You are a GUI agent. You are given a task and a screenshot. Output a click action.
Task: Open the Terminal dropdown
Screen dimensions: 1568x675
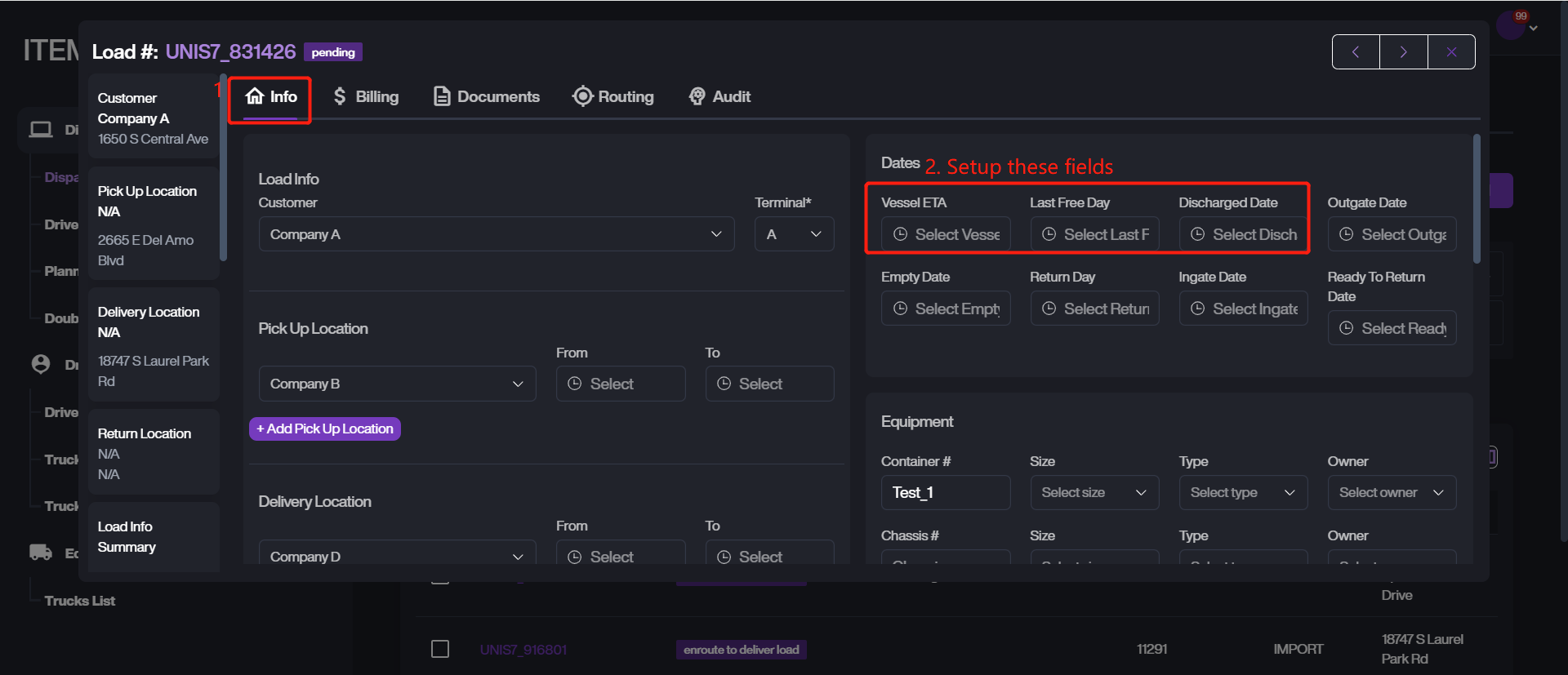coord(793,234)
